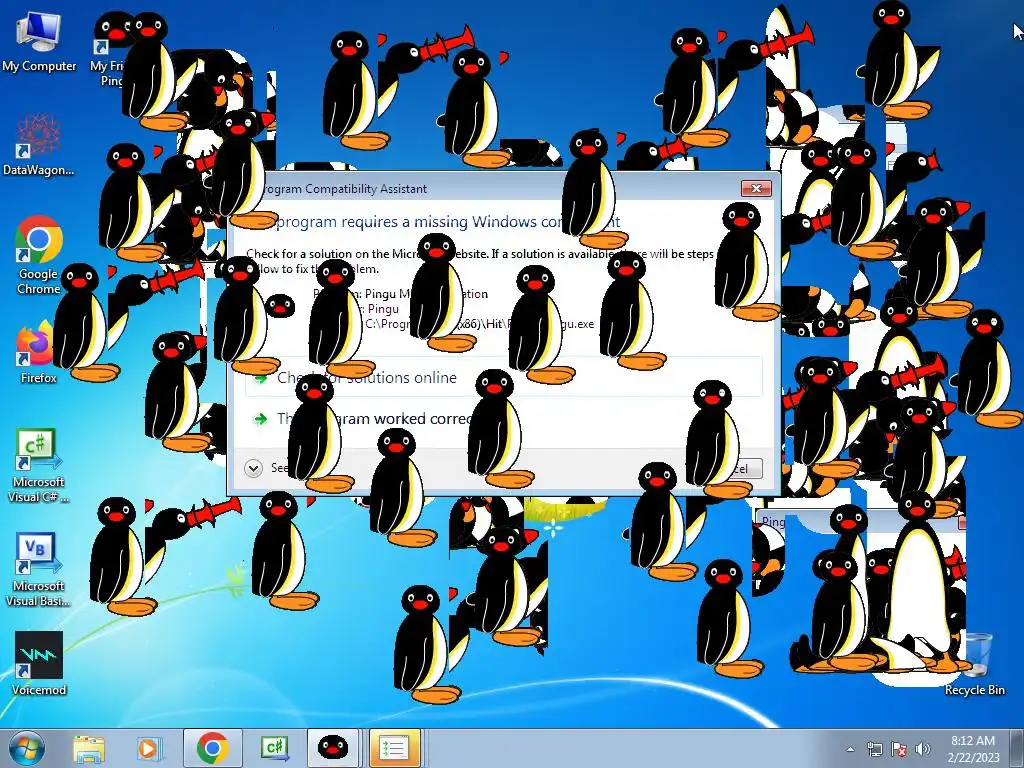Image resolution: width=1024 pixels, height=768 pixels.
Task: Choose This program worked correctly
Action: click(504, 419)
